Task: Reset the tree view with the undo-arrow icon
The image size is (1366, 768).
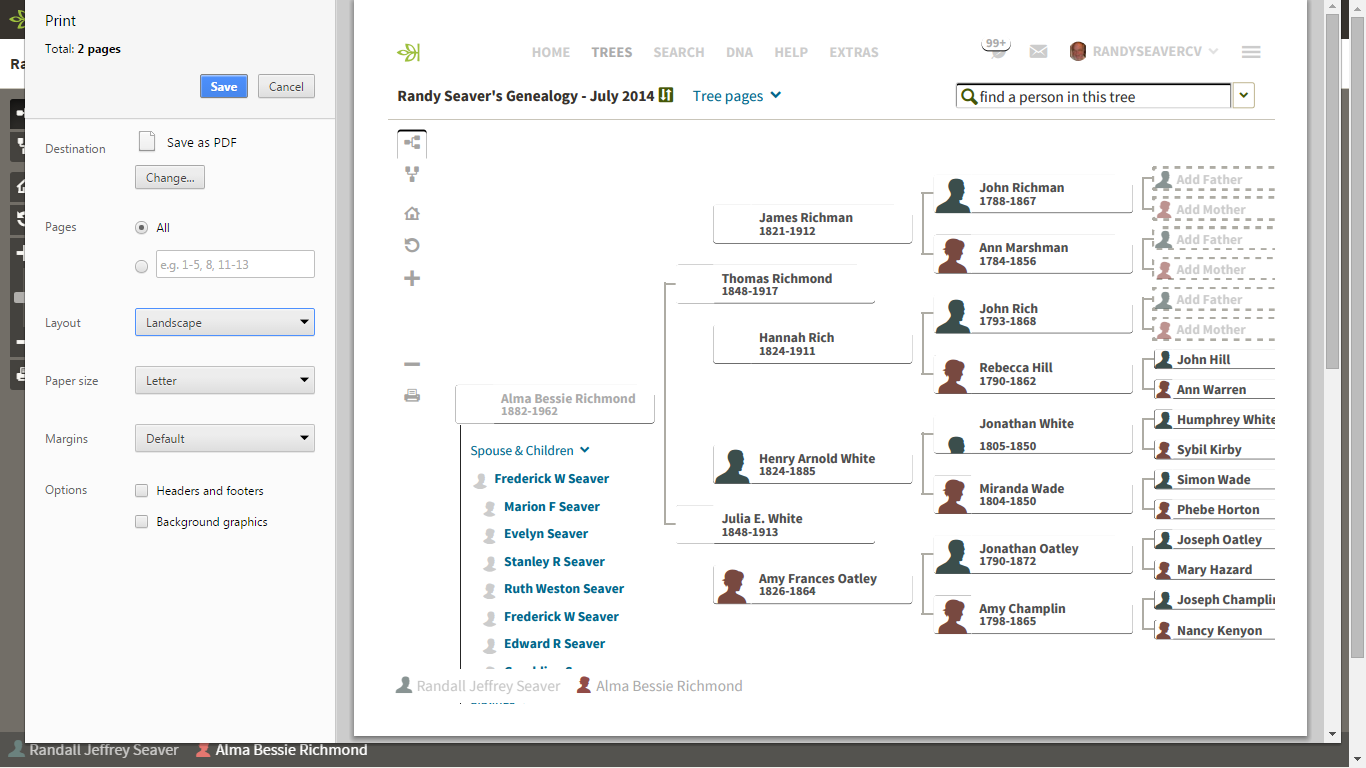Action: (x=412, y=245)
